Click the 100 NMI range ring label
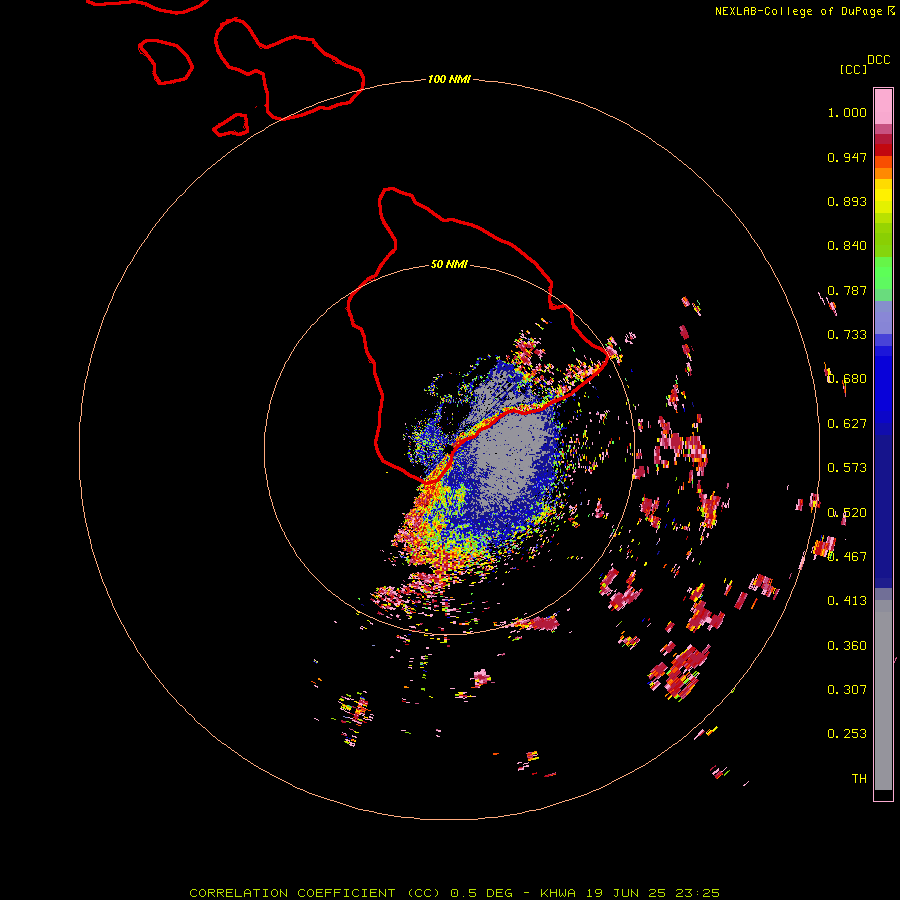Viewport: 900px width, 900px height. (449, 79)
